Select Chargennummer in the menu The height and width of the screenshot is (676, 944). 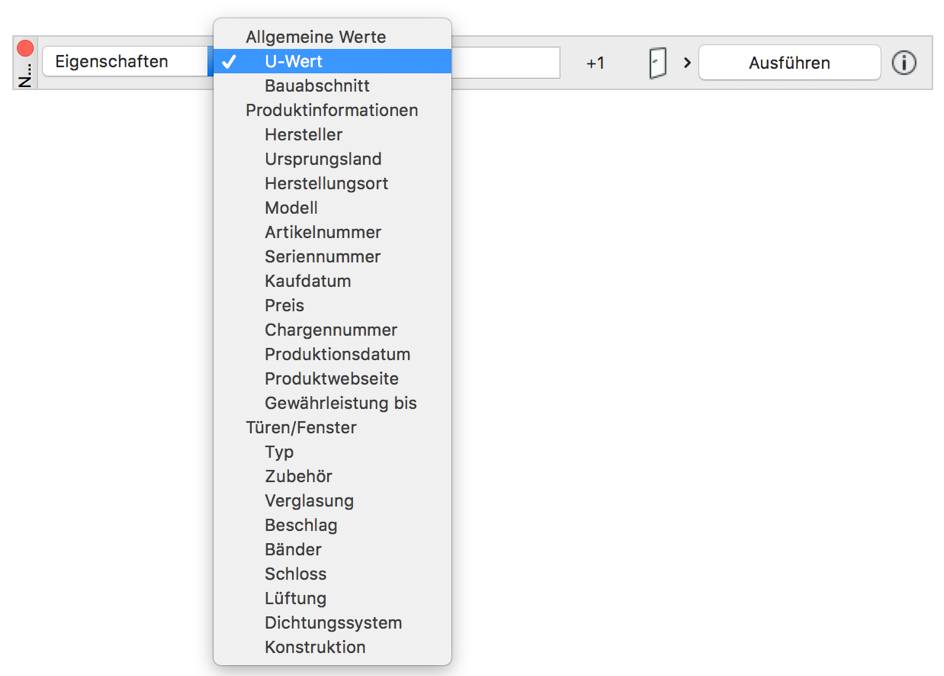[x=332, y=330]
